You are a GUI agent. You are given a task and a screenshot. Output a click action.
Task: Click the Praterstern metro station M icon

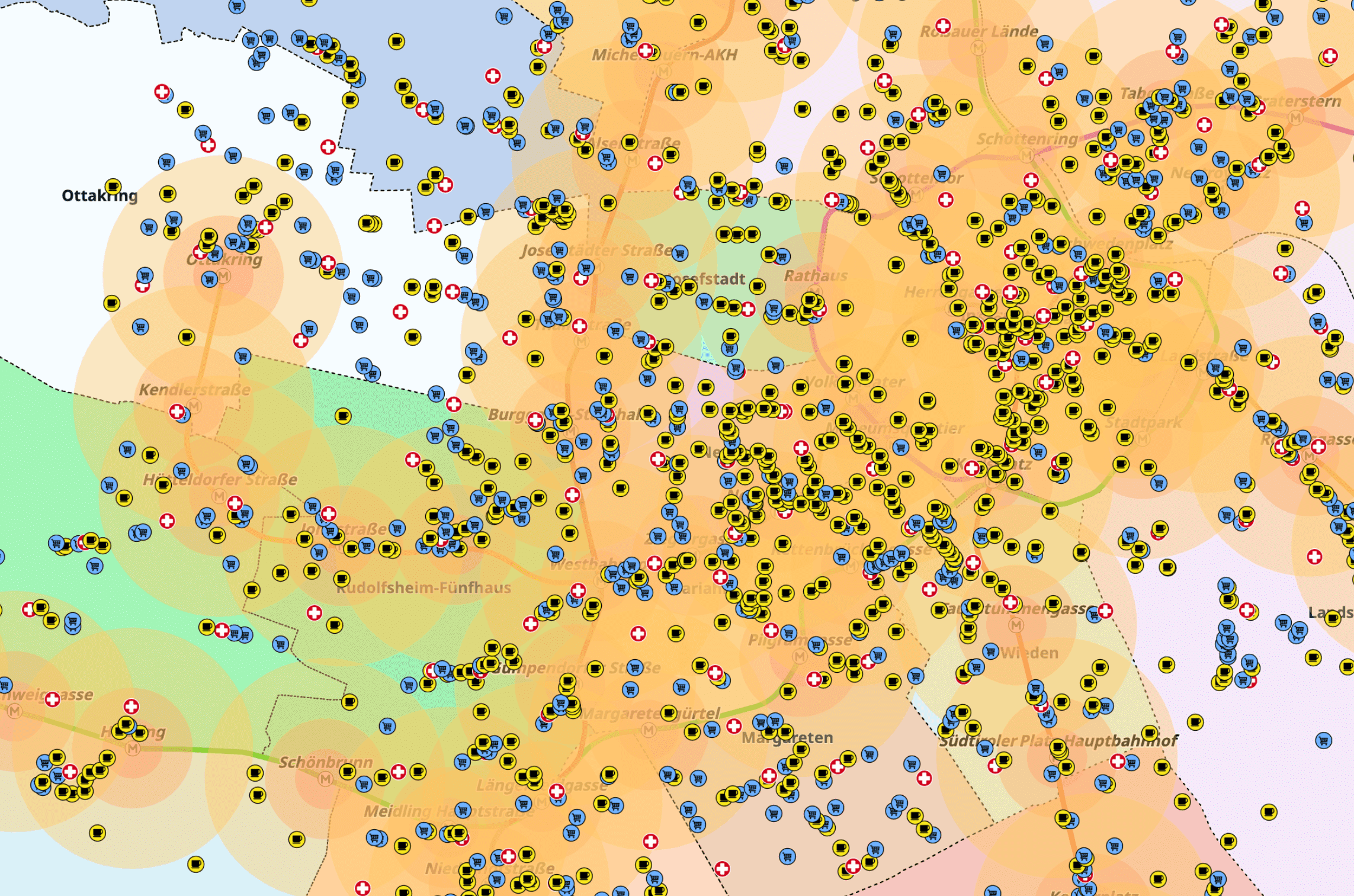click(x=1296, y=118)
